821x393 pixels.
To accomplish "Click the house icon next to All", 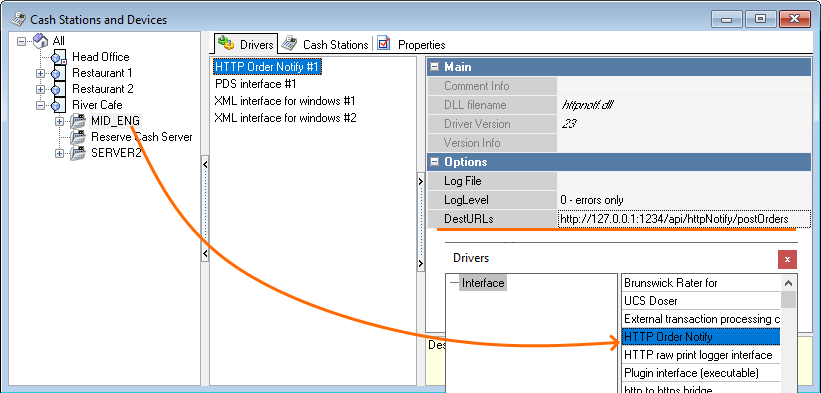I will click(x=40, y=41).
